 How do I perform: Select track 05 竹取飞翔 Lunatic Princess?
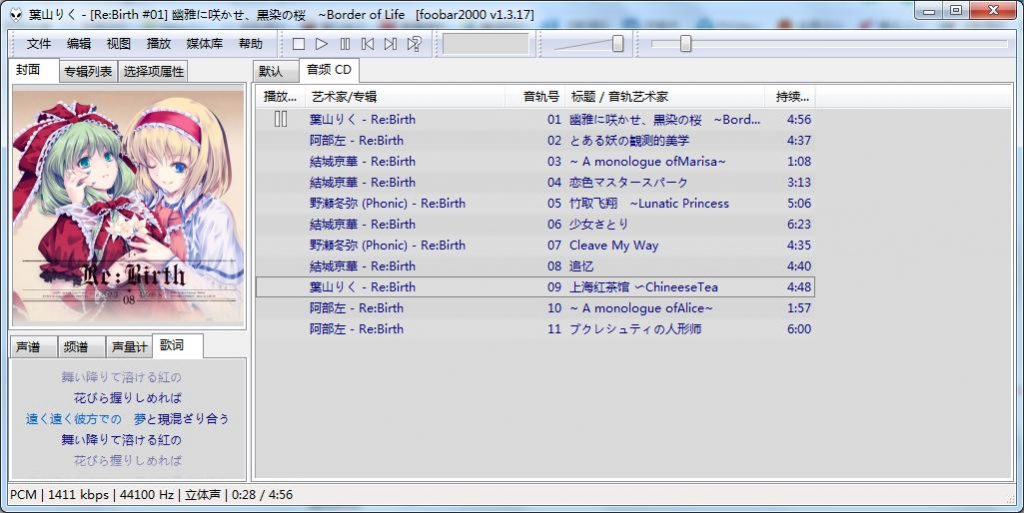535,203
